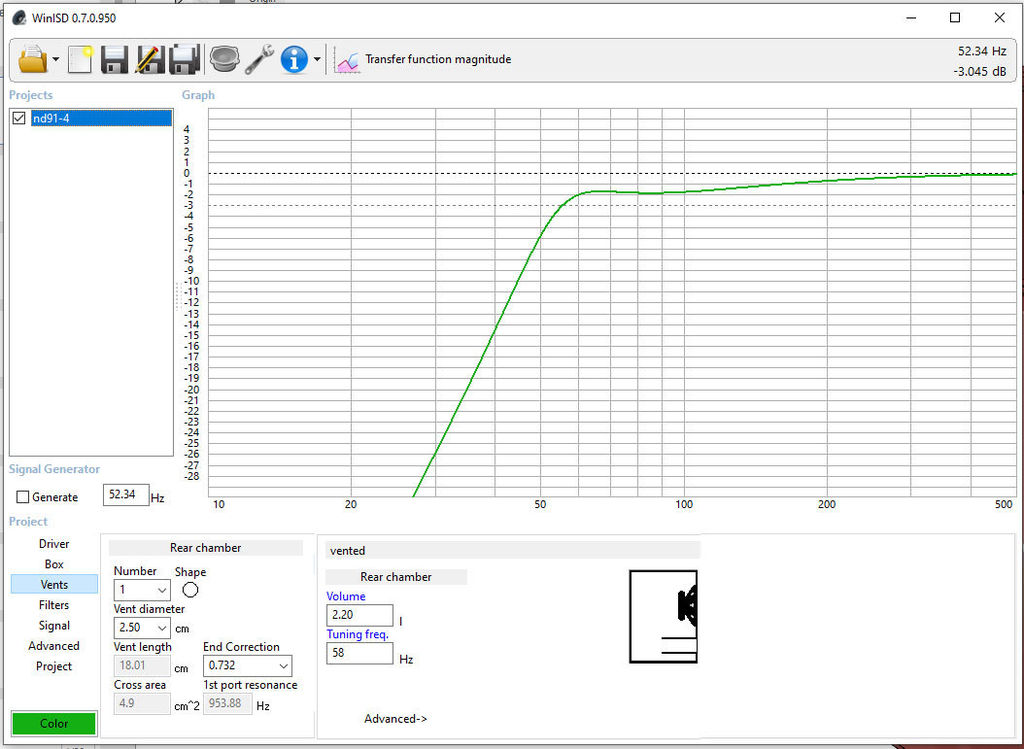Click the round vent Shape selector

point(190,590)
